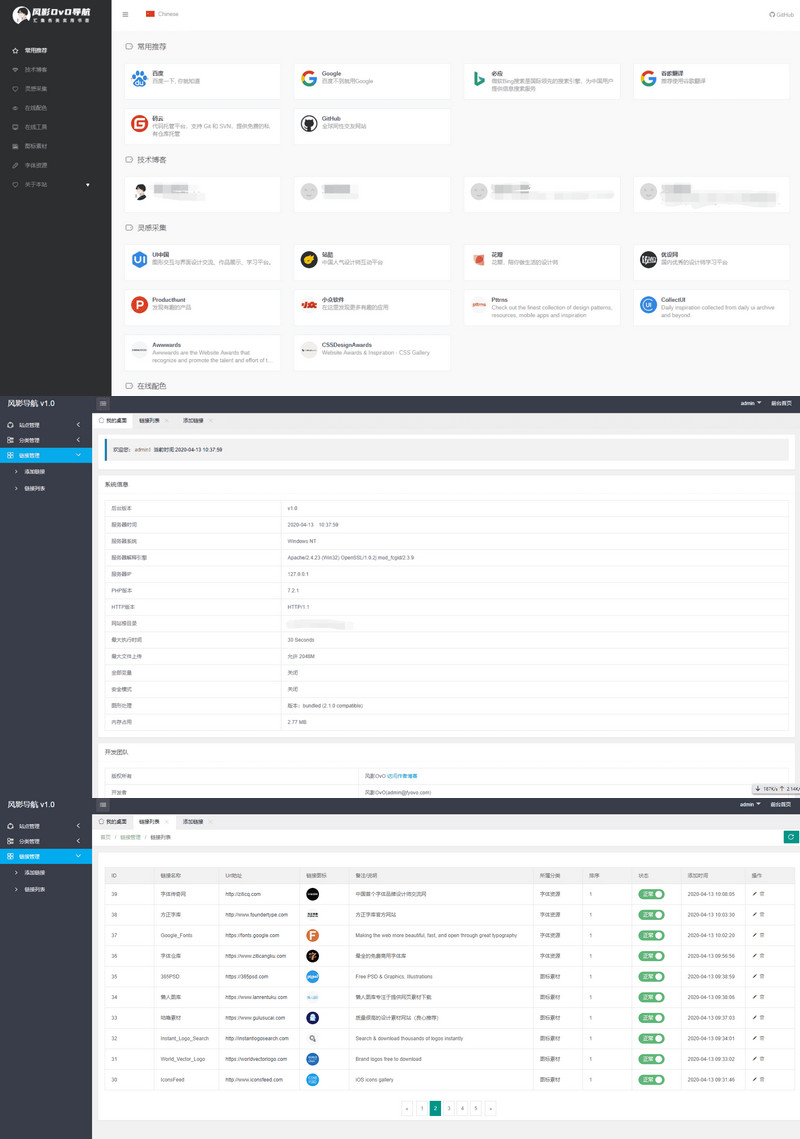Click the green refresh button in link list
The width and height of the screenshot is (800, 1139).
(791, 837)
